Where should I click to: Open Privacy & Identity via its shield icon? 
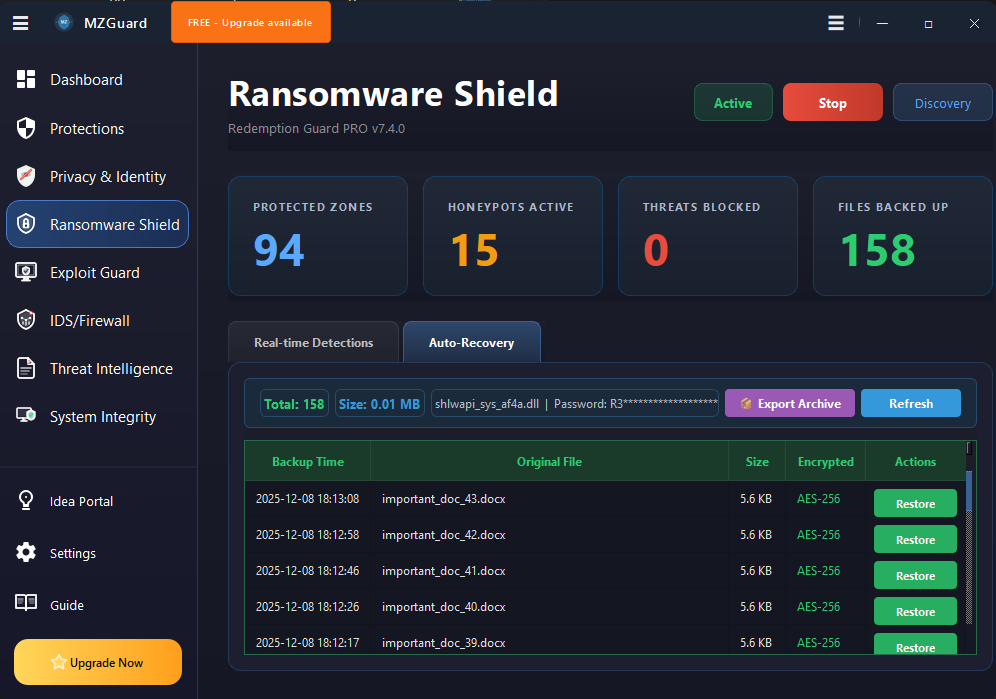pyautogui.click(x=26, y=176)
